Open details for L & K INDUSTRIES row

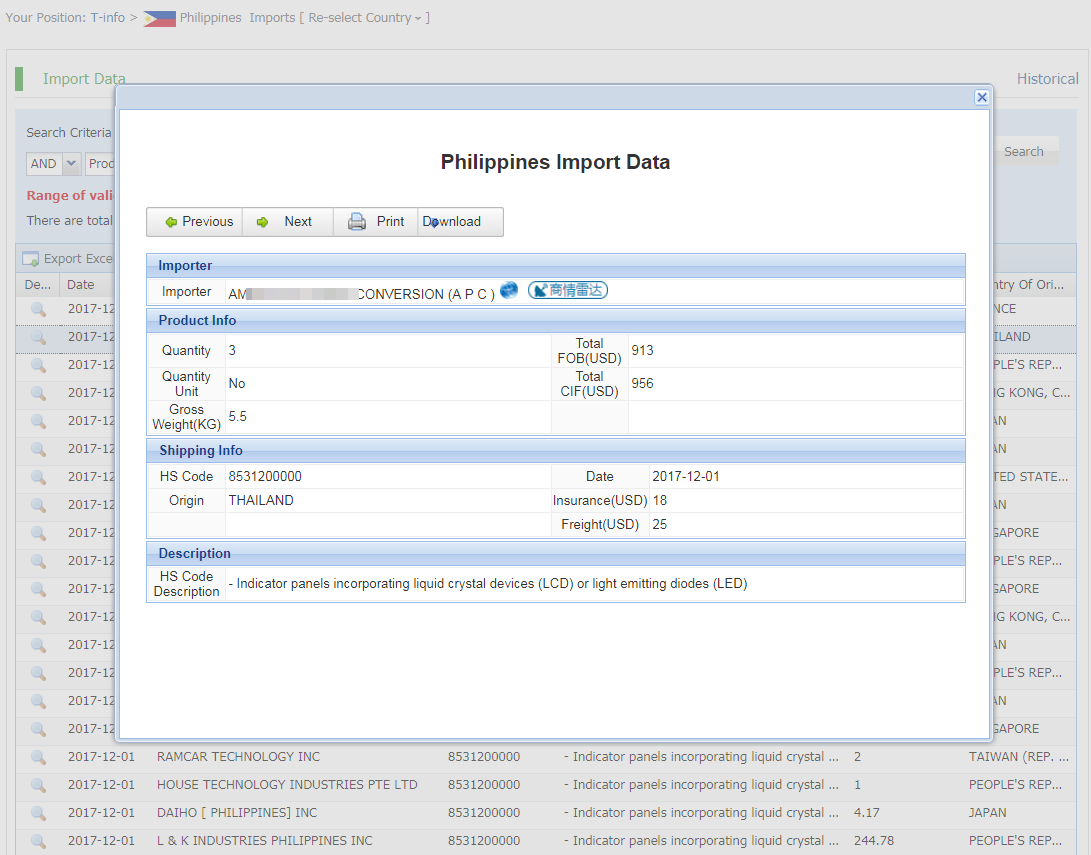(38, 841)
